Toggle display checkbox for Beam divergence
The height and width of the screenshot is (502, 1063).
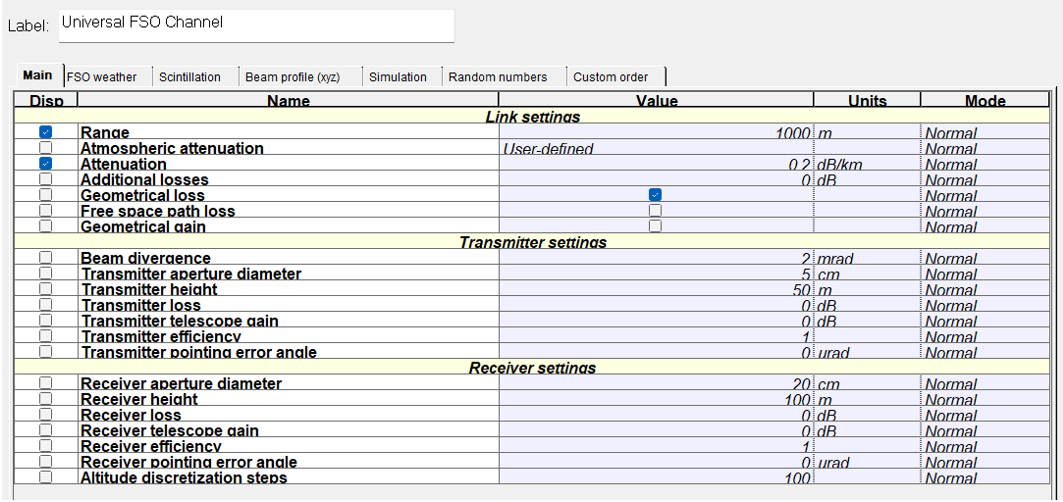(45, 259)
